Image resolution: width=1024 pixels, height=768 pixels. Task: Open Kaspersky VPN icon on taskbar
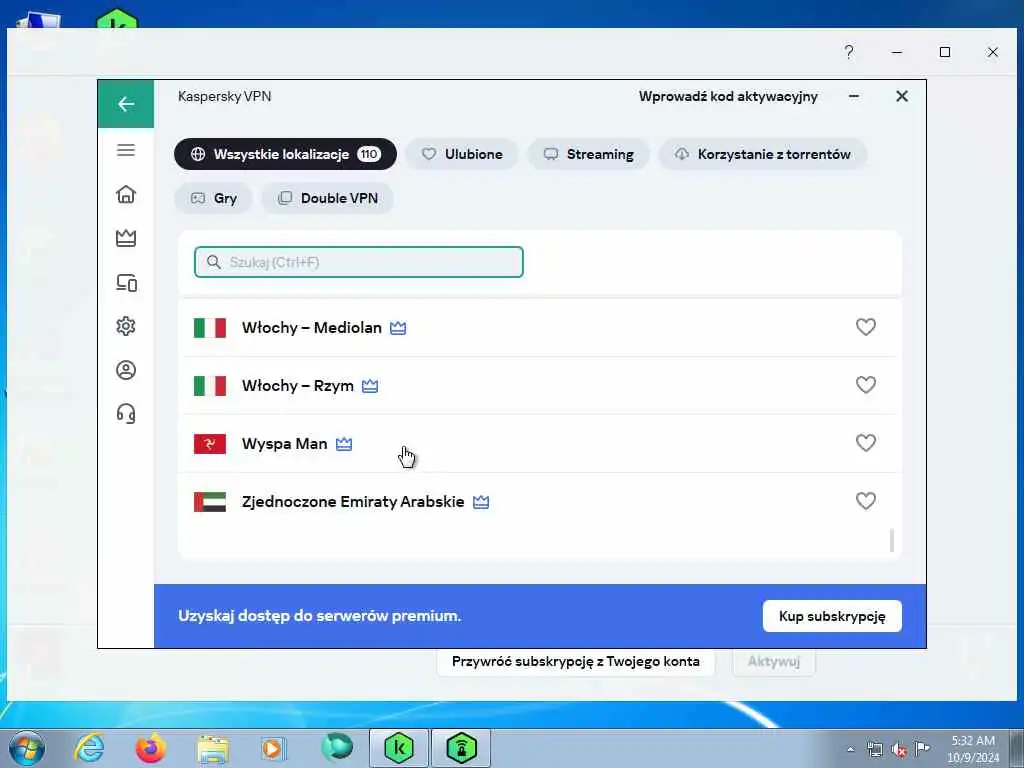(461, 748)
